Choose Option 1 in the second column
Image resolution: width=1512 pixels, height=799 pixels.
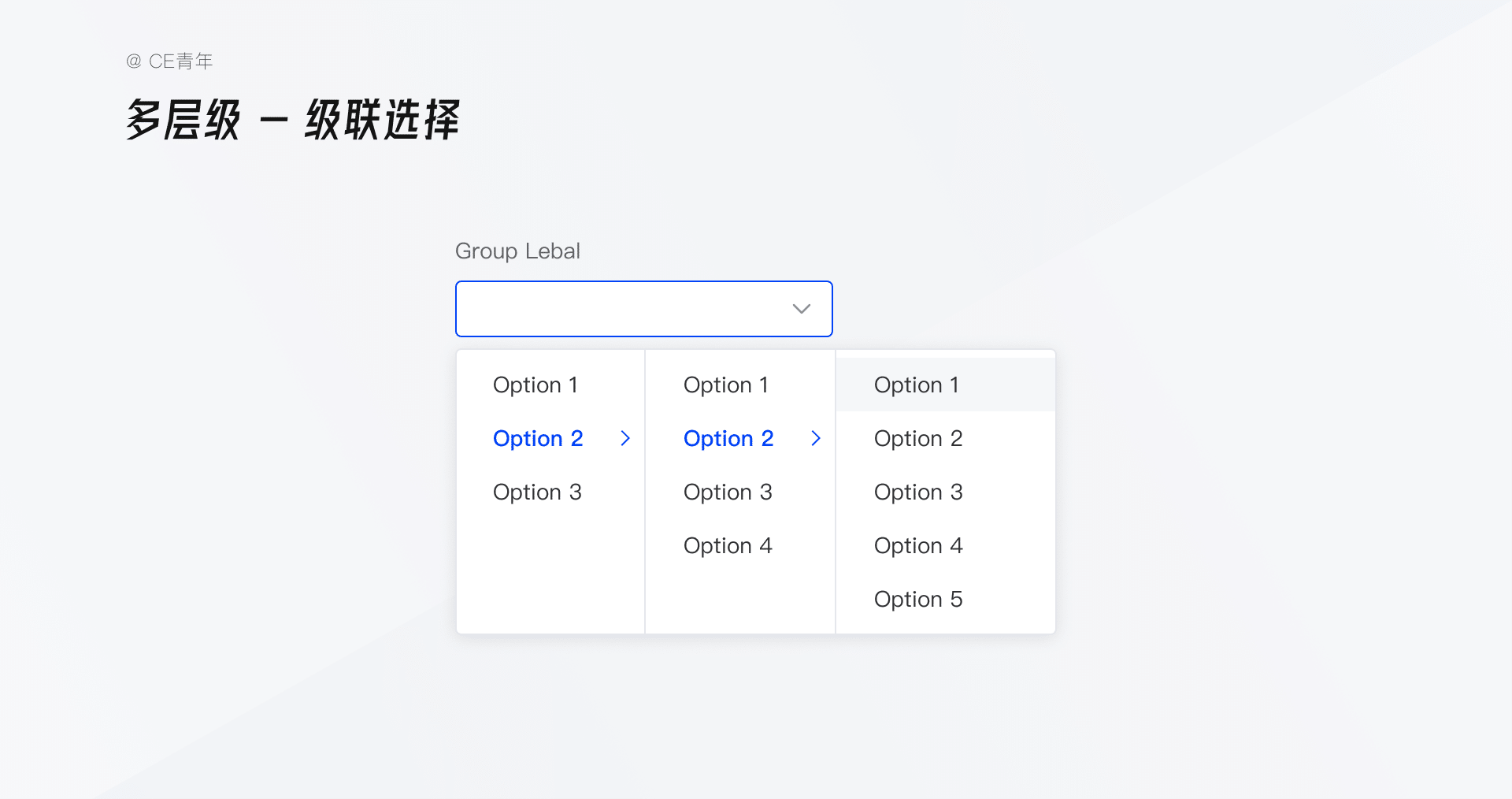[726, 385]
